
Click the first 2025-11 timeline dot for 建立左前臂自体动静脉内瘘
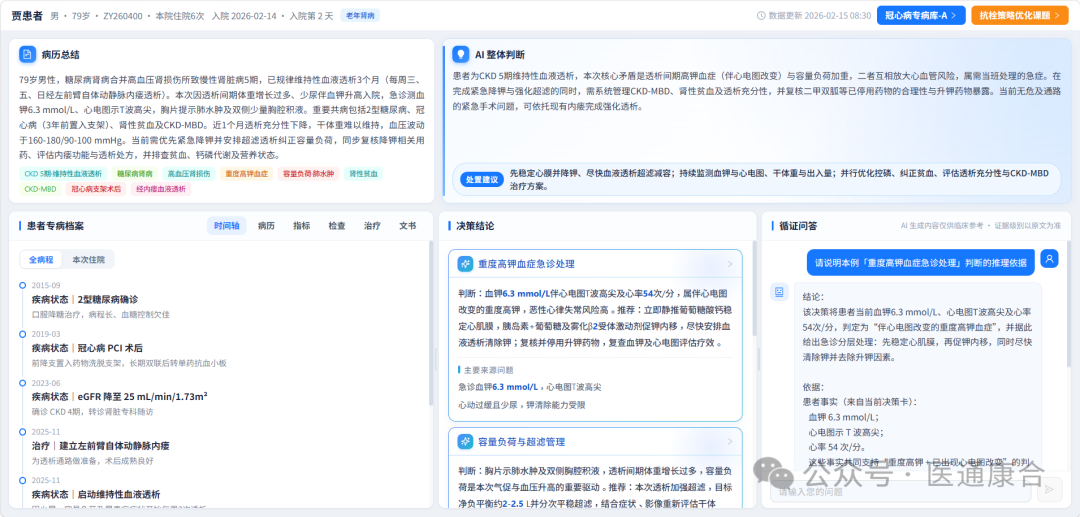pos(23,432)
